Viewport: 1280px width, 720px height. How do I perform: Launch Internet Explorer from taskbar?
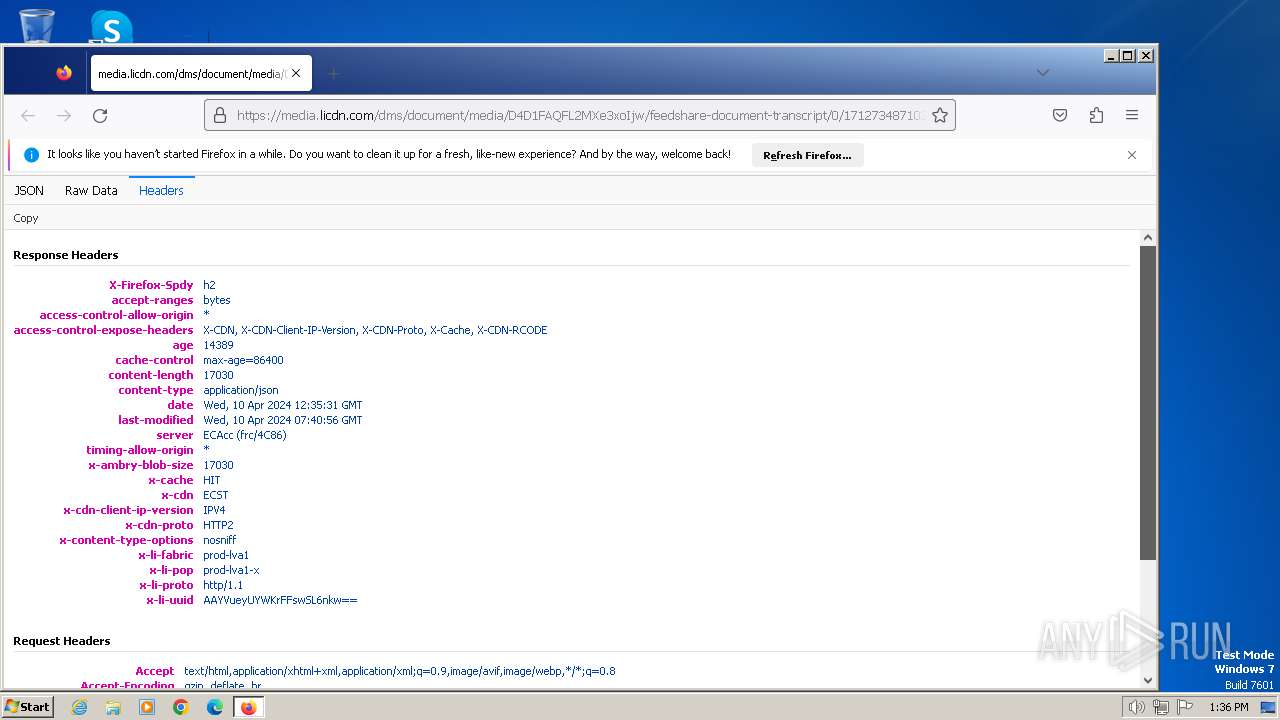point(79,707)
